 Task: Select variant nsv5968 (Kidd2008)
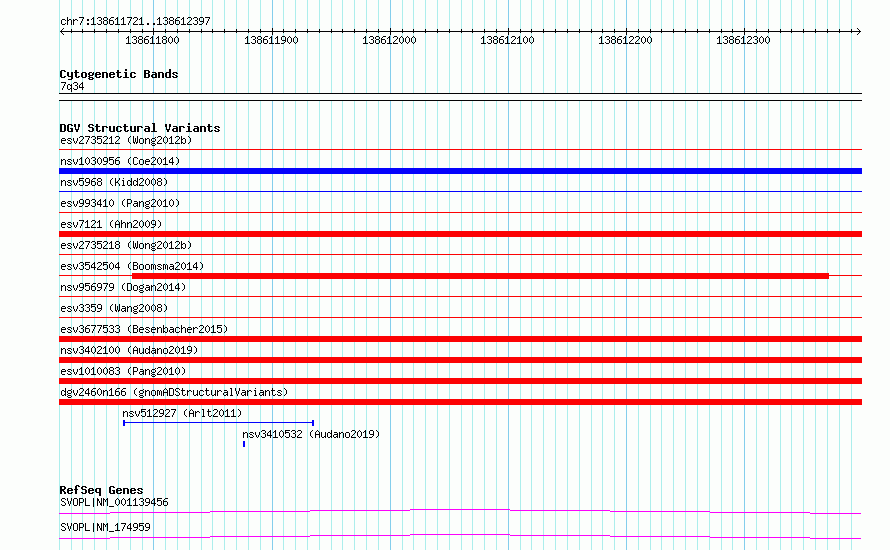[x=114, y=182]
